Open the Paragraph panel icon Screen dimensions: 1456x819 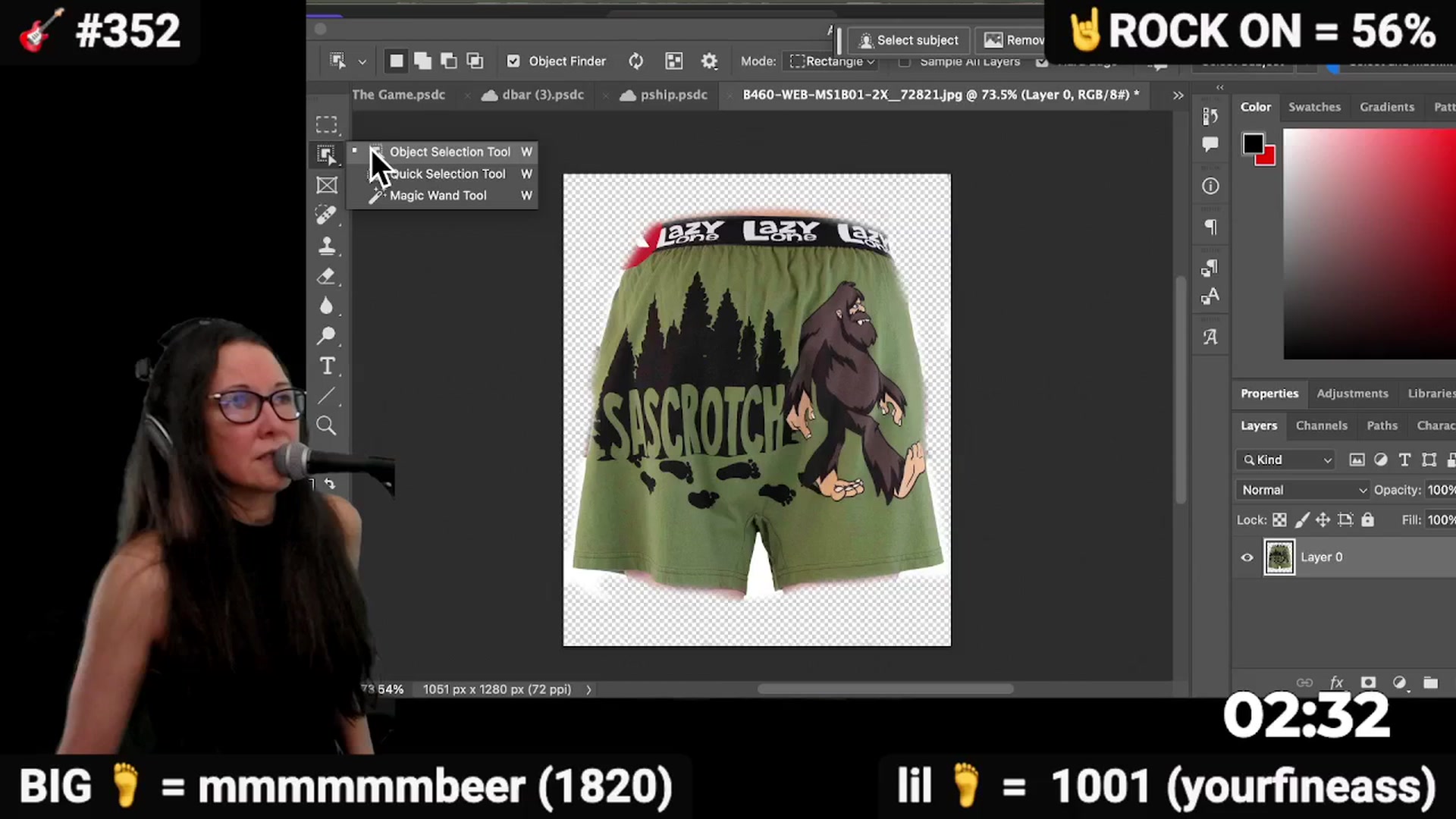point(1210,227)
